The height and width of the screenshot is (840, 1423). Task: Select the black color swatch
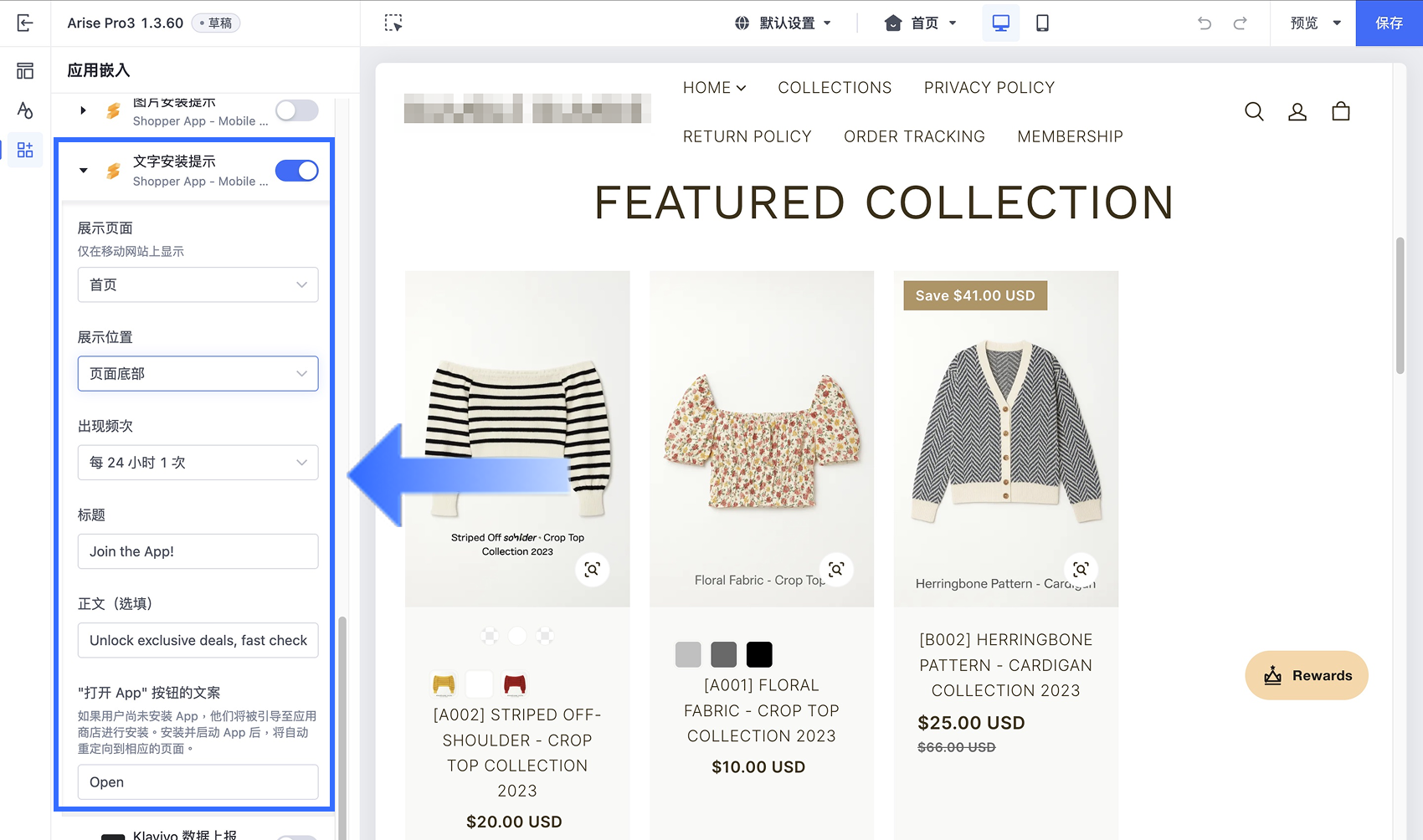click(759, 654)
